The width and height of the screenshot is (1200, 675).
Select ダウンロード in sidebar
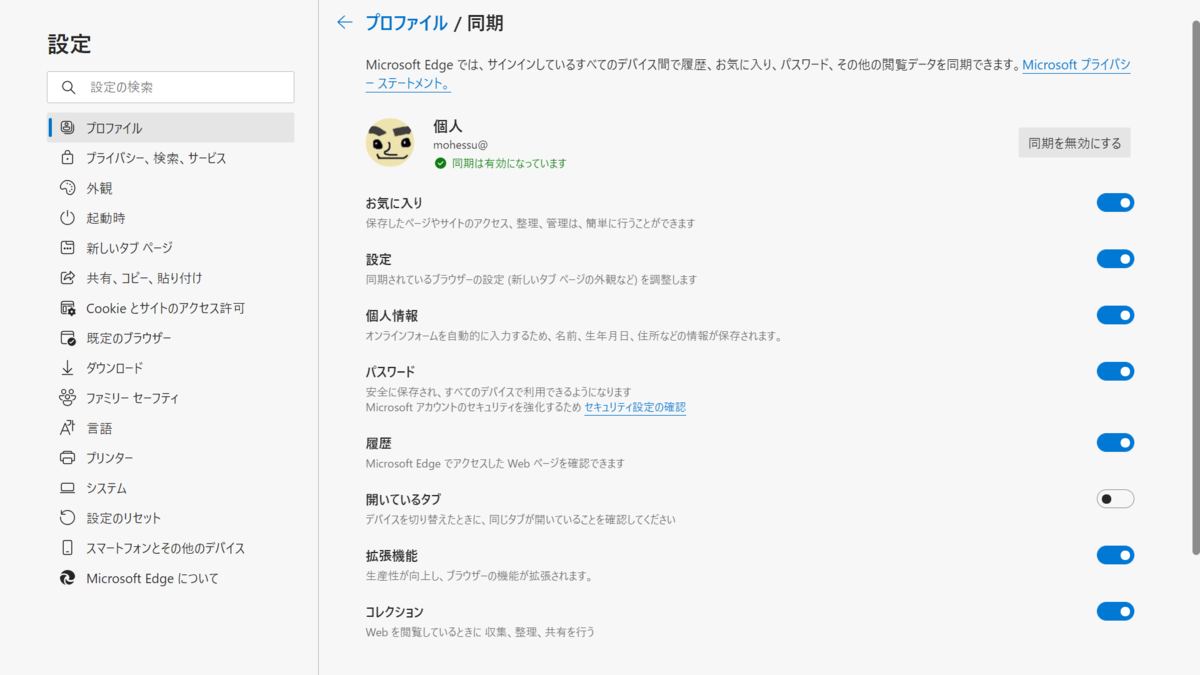pos(171,368)
